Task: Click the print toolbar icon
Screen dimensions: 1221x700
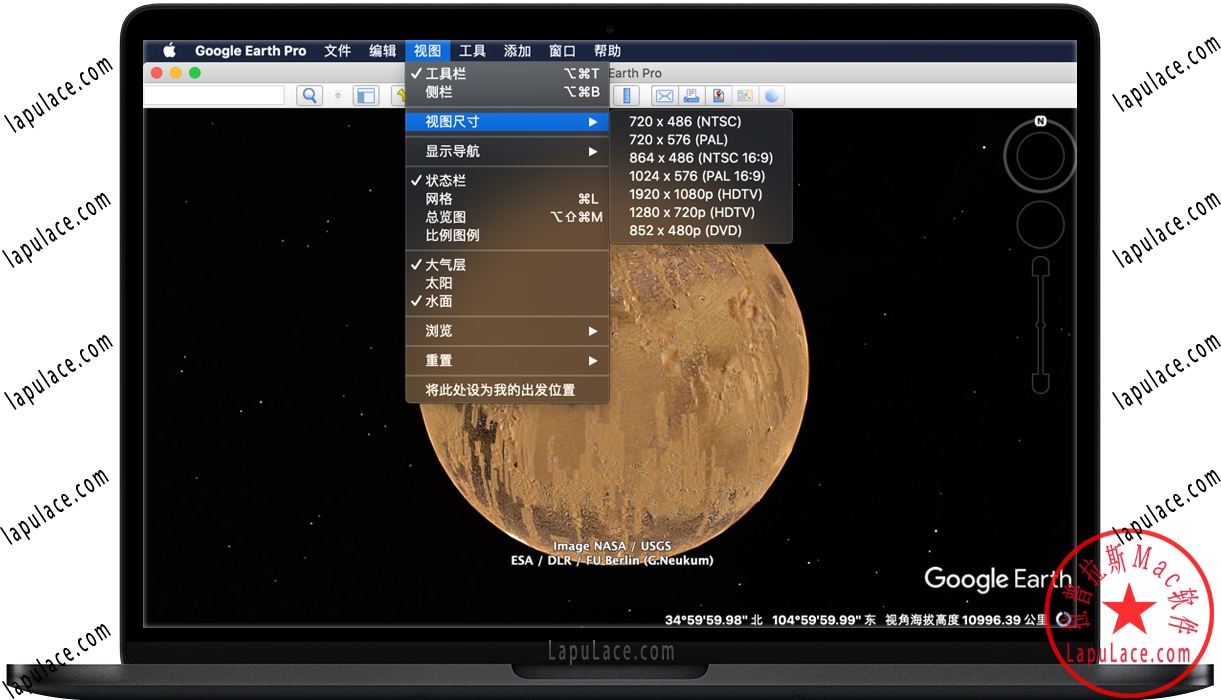Action: (x=690, y=96)
